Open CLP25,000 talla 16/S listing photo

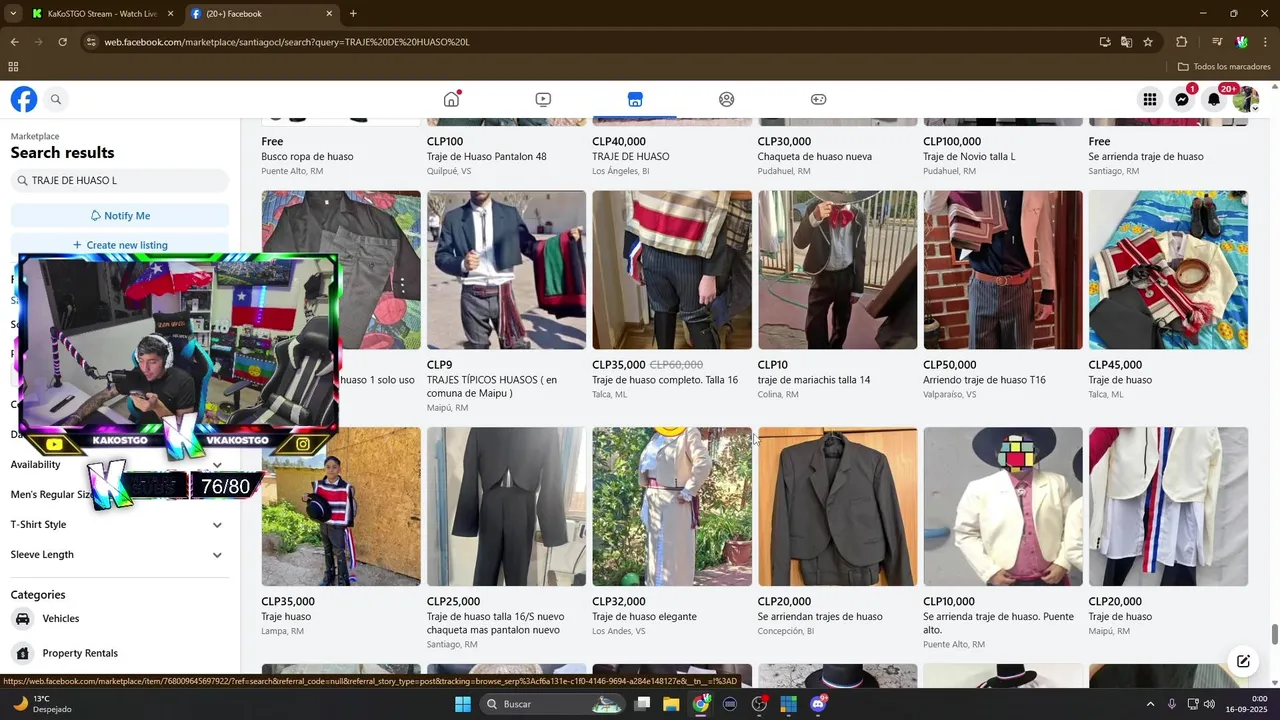(506, 507)
